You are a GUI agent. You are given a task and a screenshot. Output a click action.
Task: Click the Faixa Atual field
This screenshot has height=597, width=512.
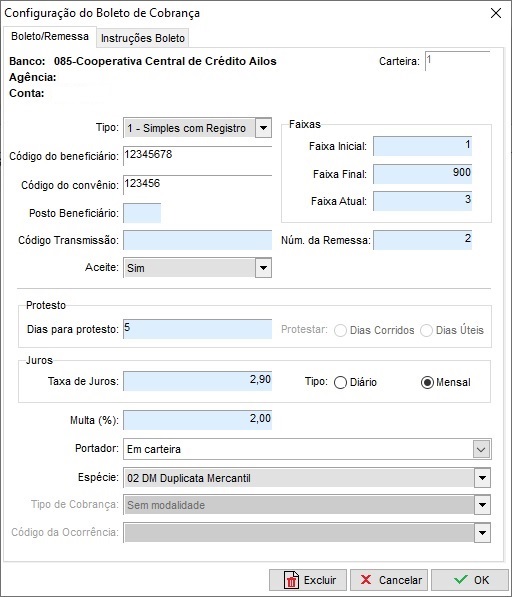tap(423, 201)
